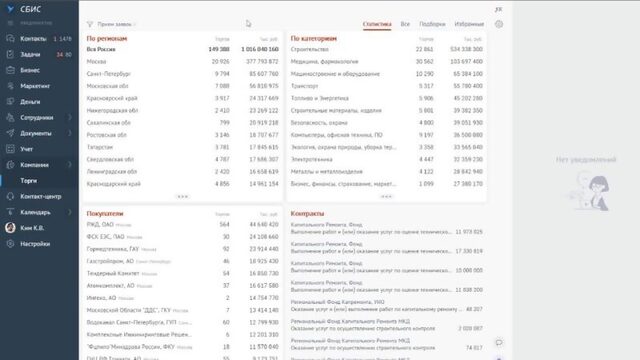Switch to the Все tab
Viewport: 640px width, 360px height.
pos(405,24)
